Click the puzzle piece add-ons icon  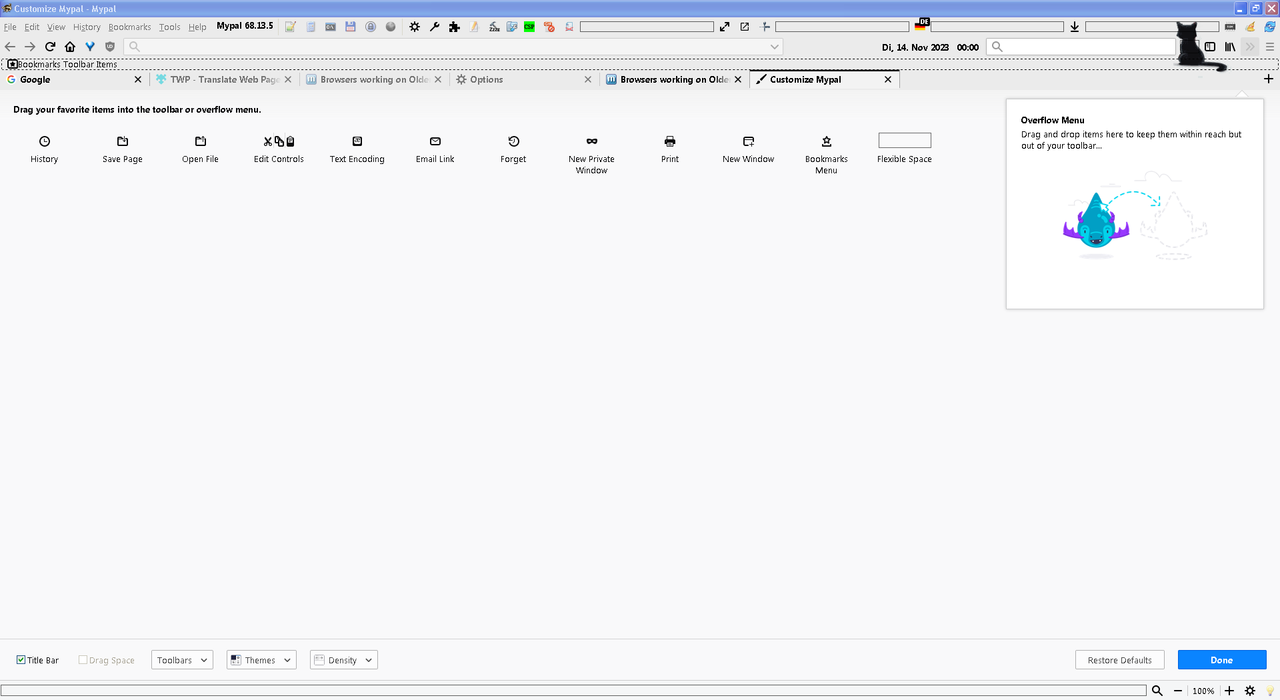click(x=454, y=27)
